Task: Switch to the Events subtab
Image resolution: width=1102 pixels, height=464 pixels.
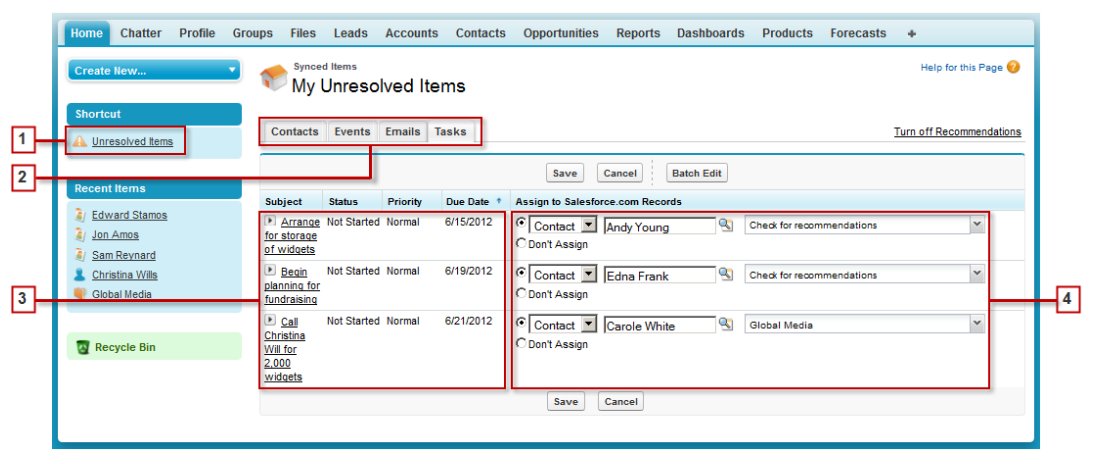Action: coord(352,131)
